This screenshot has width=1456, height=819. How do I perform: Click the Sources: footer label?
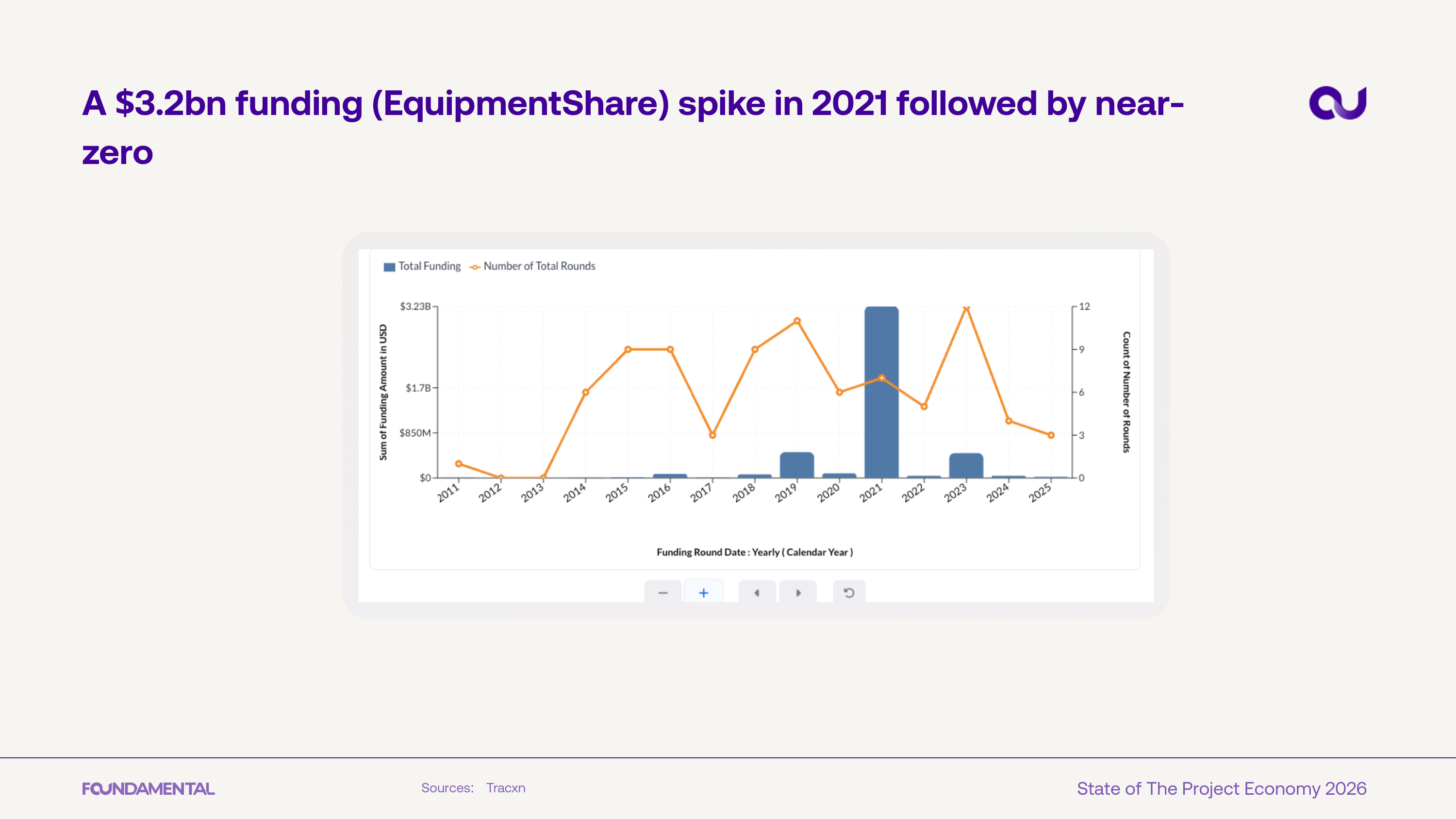[x=447, y=788]
